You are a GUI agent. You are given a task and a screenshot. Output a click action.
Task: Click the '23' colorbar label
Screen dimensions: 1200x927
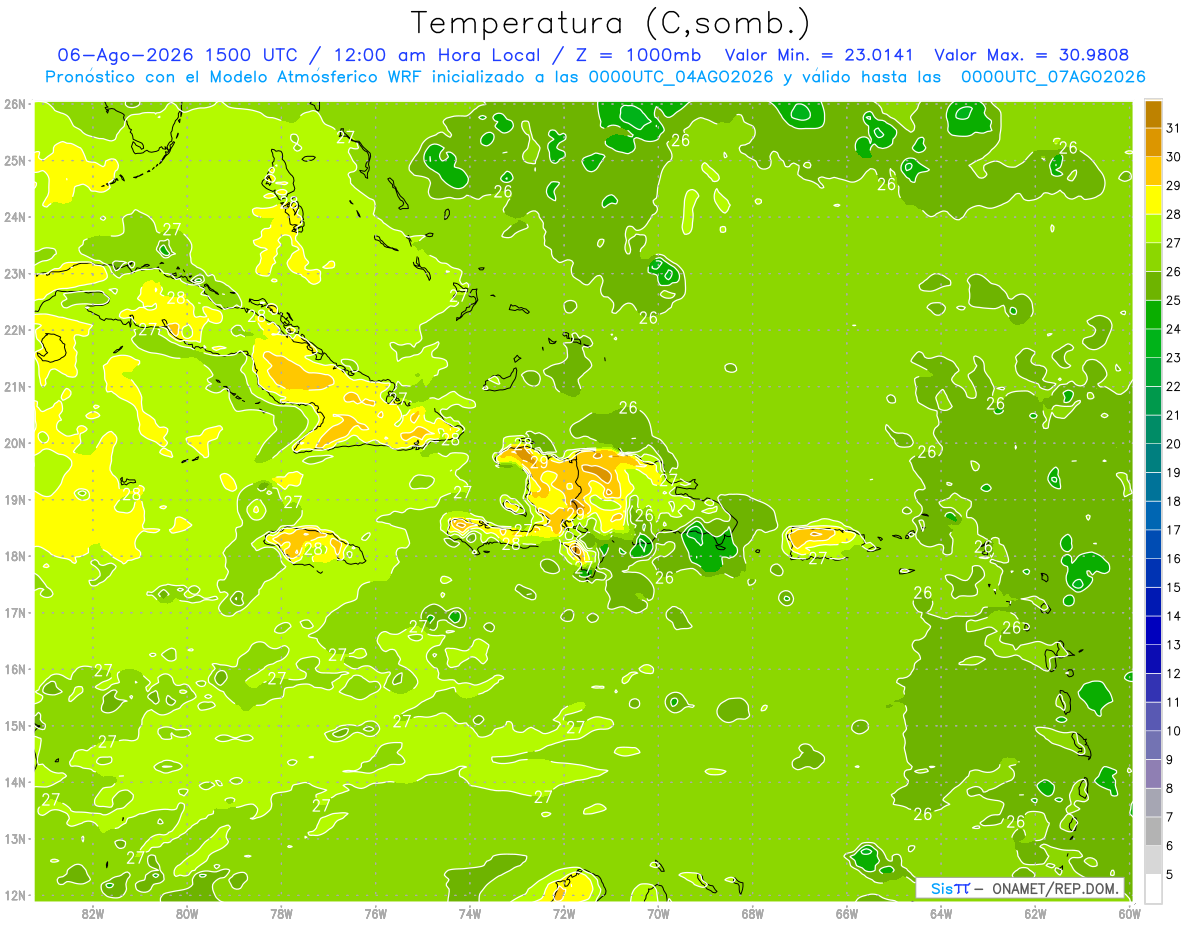pos(1174,357)
